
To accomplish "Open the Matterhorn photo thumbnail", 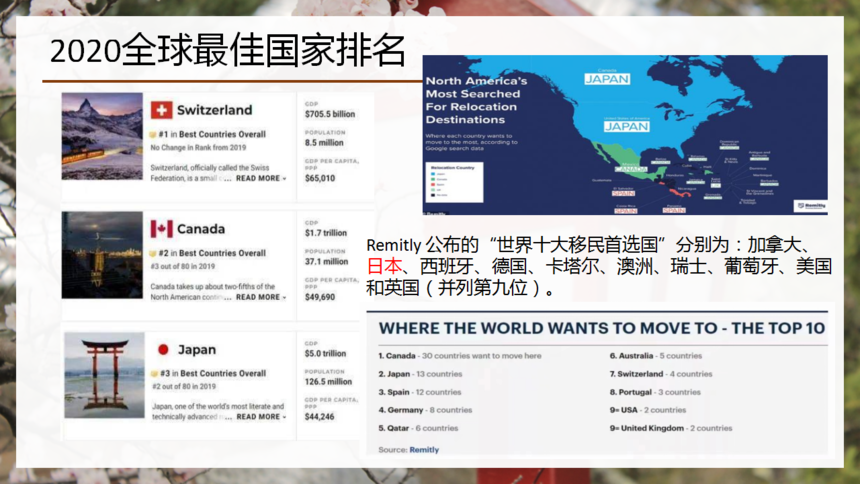I will (x=102, y=136).
